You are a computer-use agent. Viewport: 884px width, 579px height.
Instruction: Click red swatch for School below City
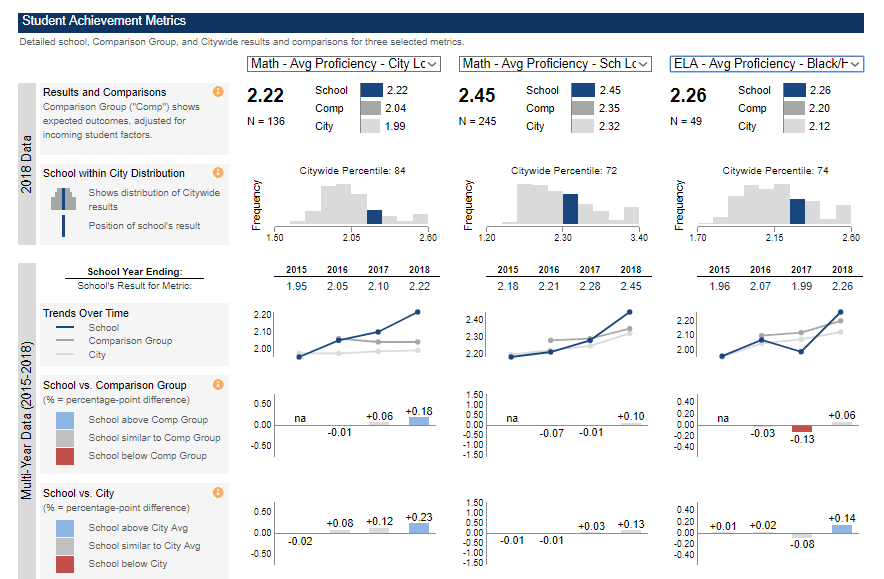point(64,564)
